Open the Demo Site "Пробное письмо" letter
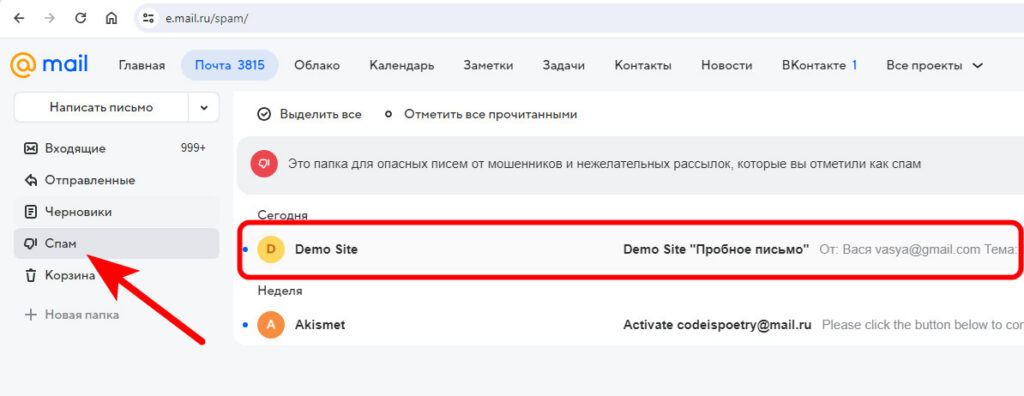This screenshot has width=1024, height=396. tap(716, 249)
